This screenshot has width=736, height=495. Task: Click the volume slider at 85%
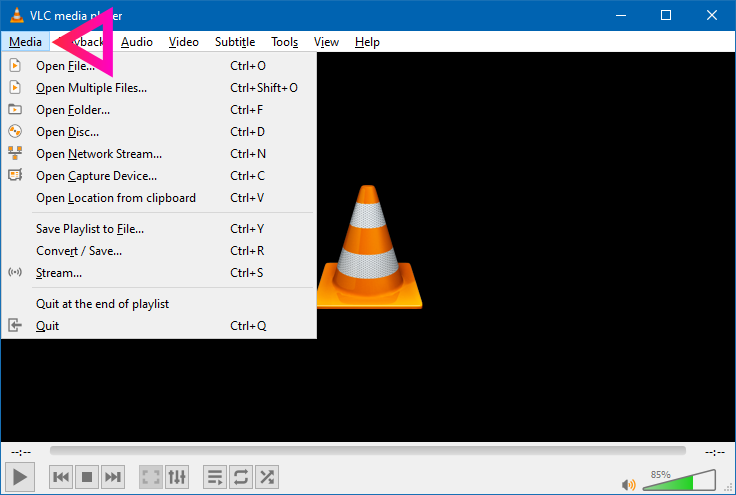click(x=680, y=480)
